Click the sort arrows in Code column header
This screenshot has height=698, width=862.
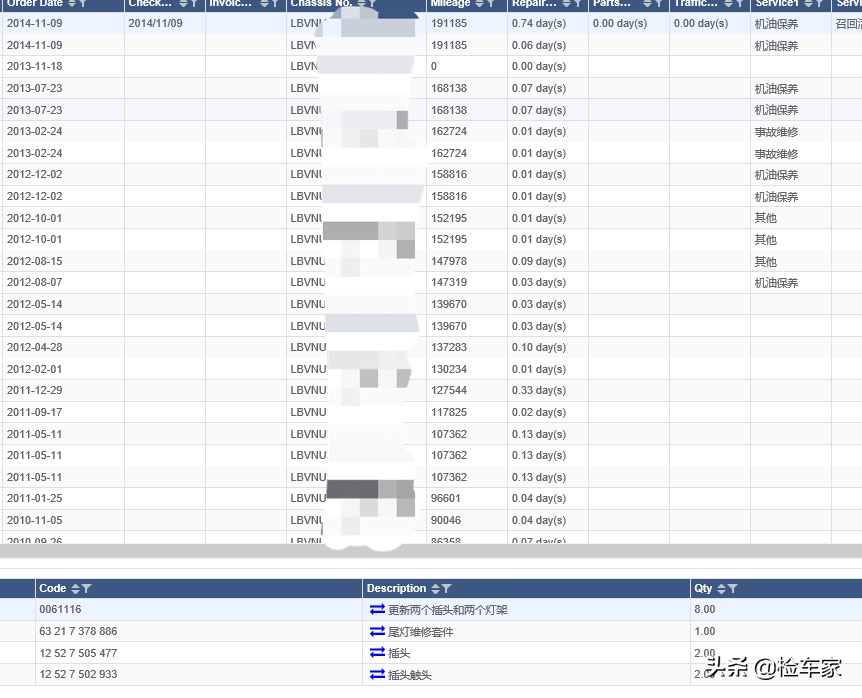point(75,589)
